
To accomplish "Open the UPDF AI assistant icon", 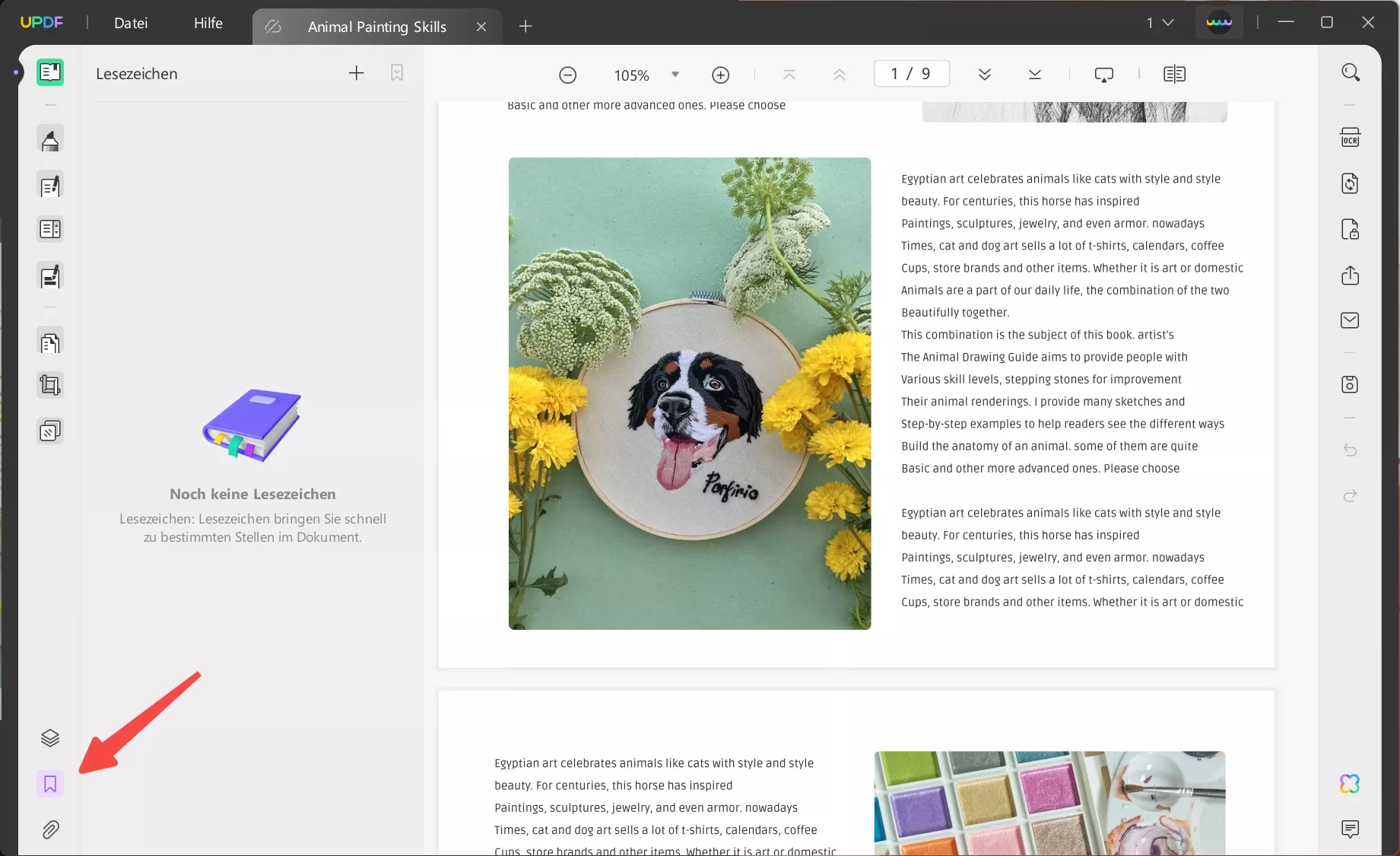I will pyautogui.click(x=1350, y=784).
